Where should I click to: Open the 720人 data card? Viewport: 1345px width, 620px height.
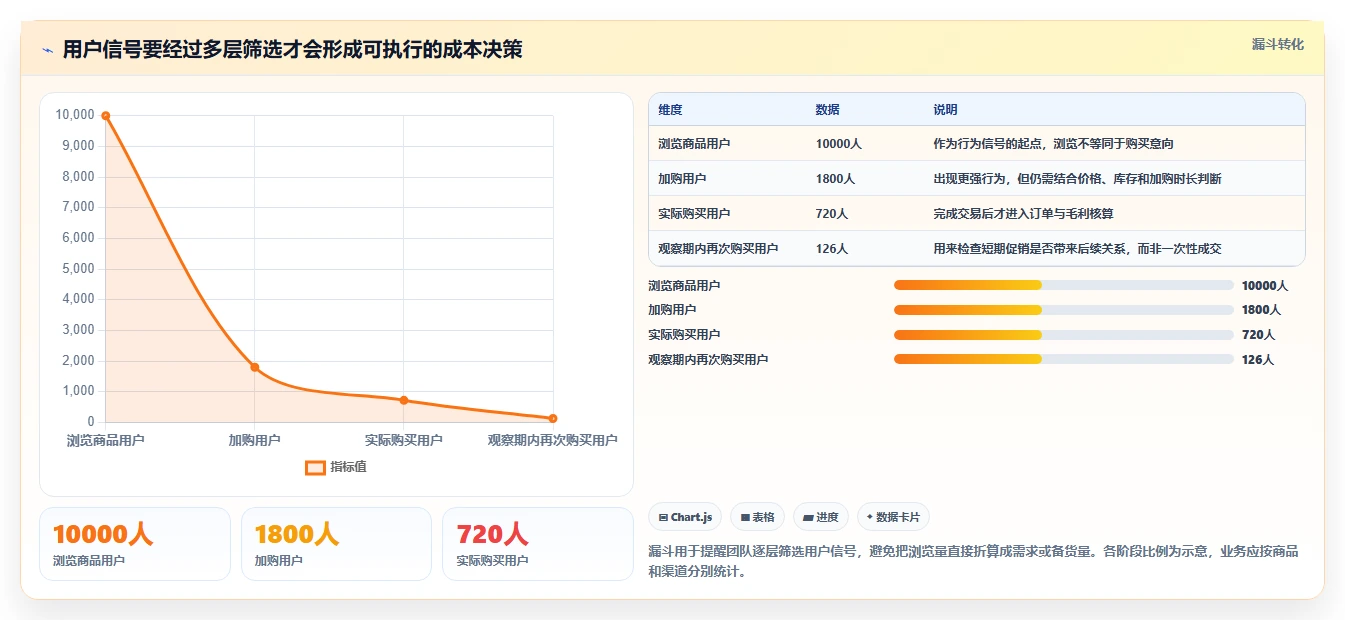point(538,544)
